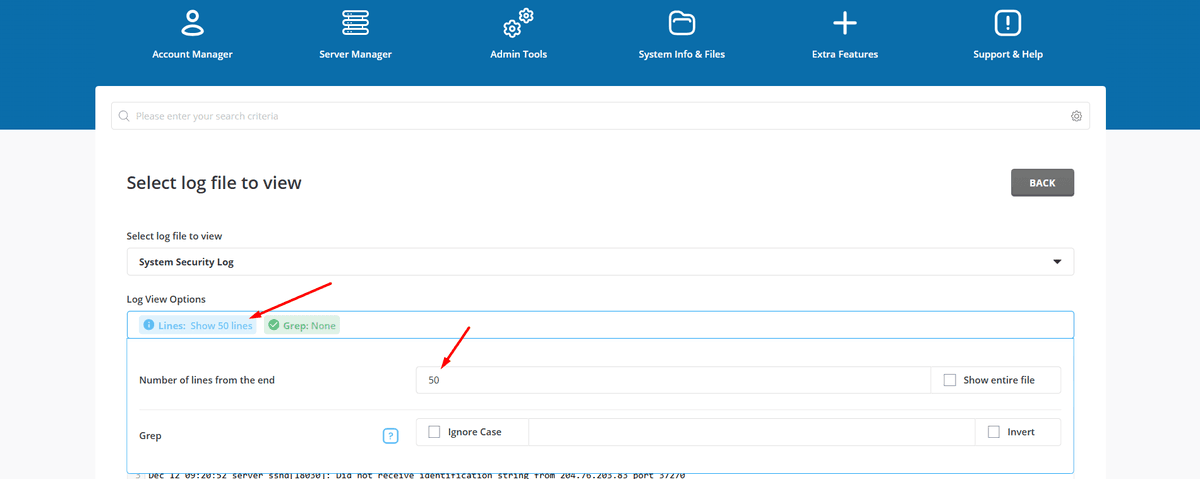Viewport: 1200px width, 479px height.
Task: Select the Grep: None tag
Action: point(302,325)
